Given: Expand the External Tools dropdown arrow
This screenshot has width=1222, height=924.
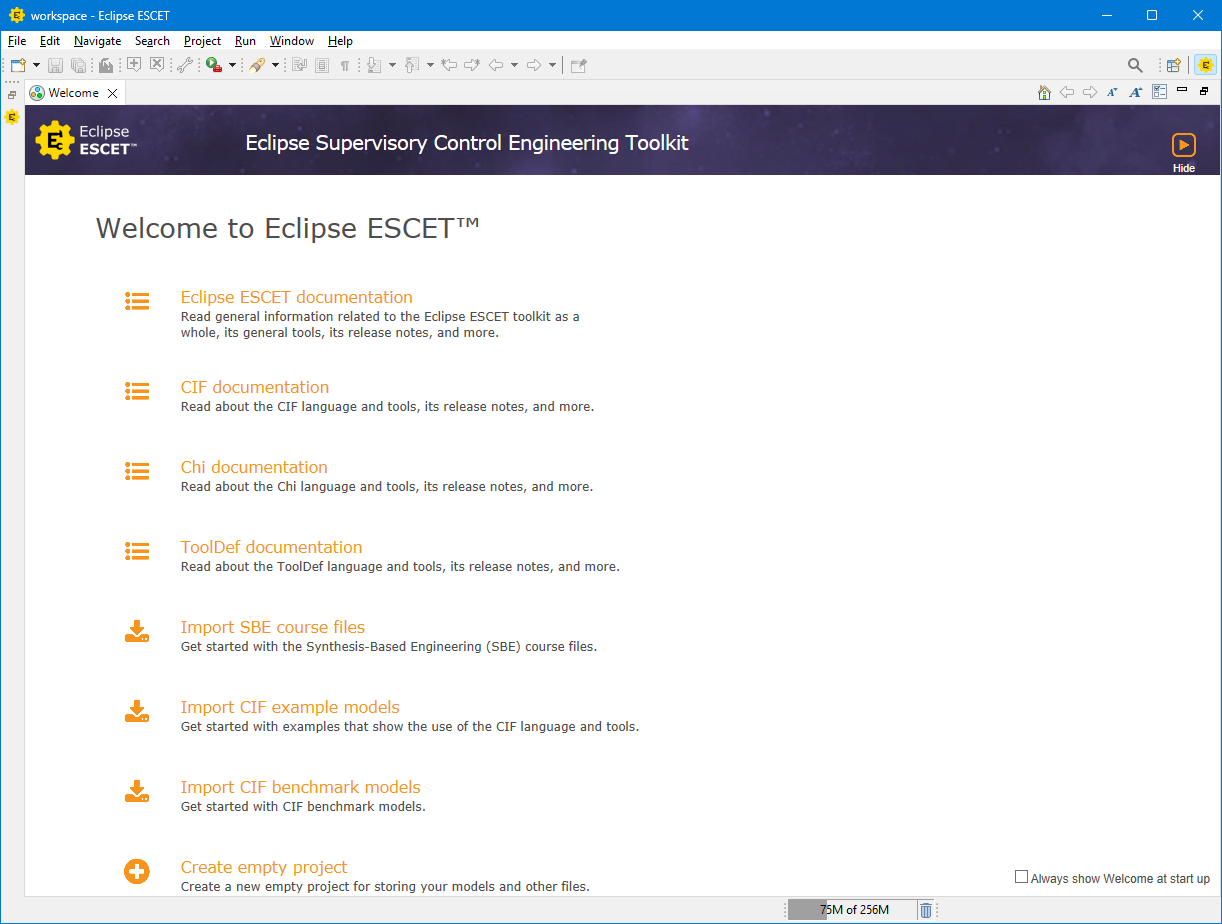Looking at the screenshot, I should pyautogui.click(x=275, y=65).
